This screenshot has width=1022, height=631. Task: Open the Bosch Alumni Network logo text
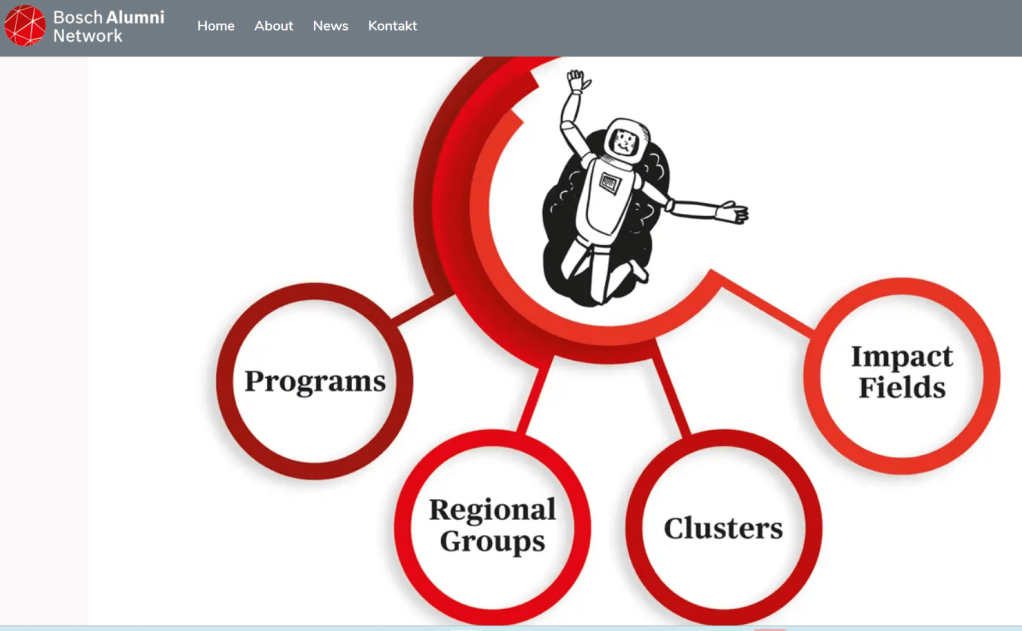(108, 27)
